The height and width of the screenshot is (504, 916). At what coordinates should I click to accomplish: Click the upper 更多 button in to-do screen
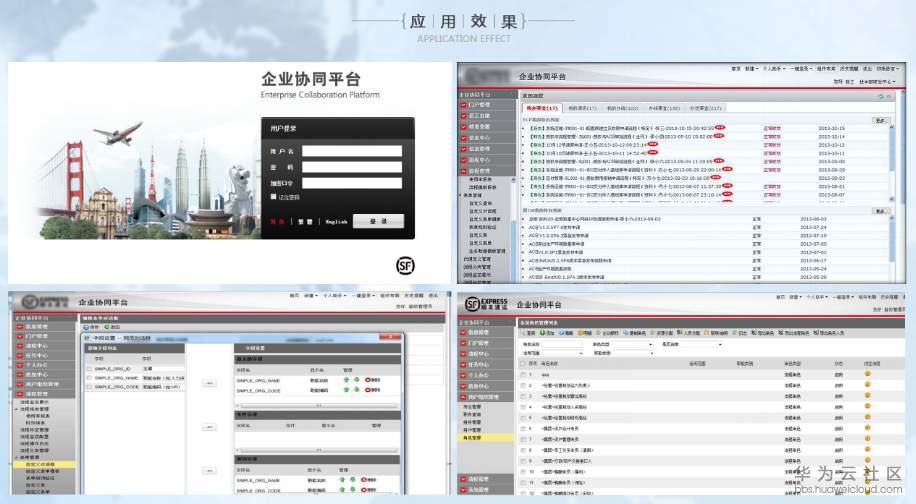pyautogui.click(x=880, y=120)
